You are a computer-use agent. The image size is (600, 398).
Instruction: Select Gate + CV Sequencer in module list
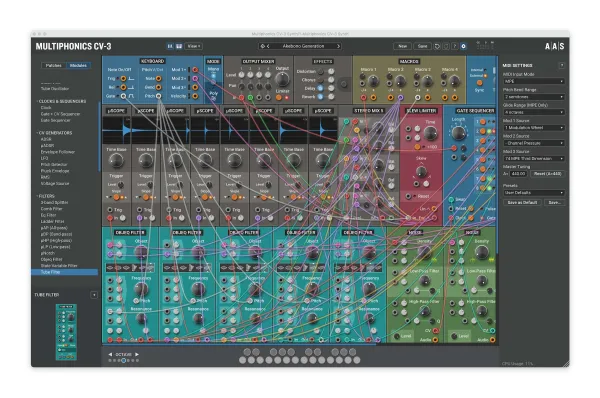point(60,114)
